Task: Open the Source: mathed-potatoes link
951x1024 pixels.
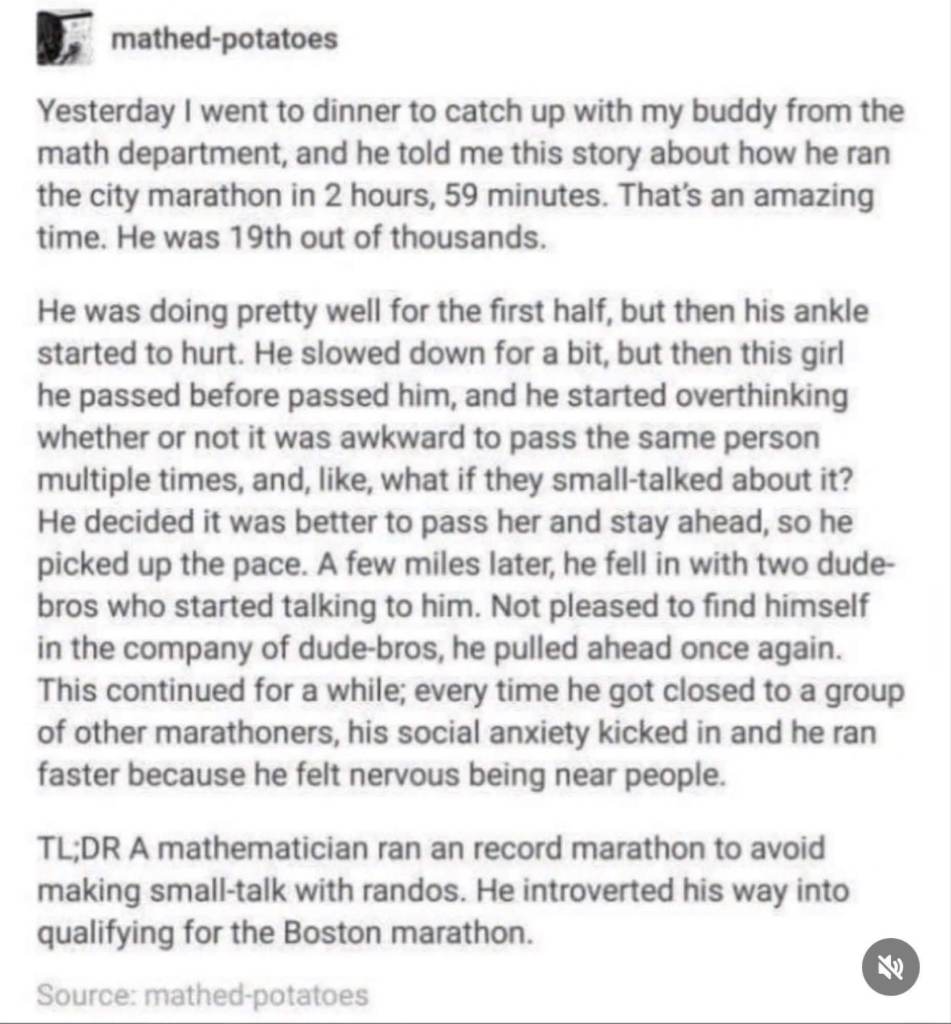Action: [202, 995]
